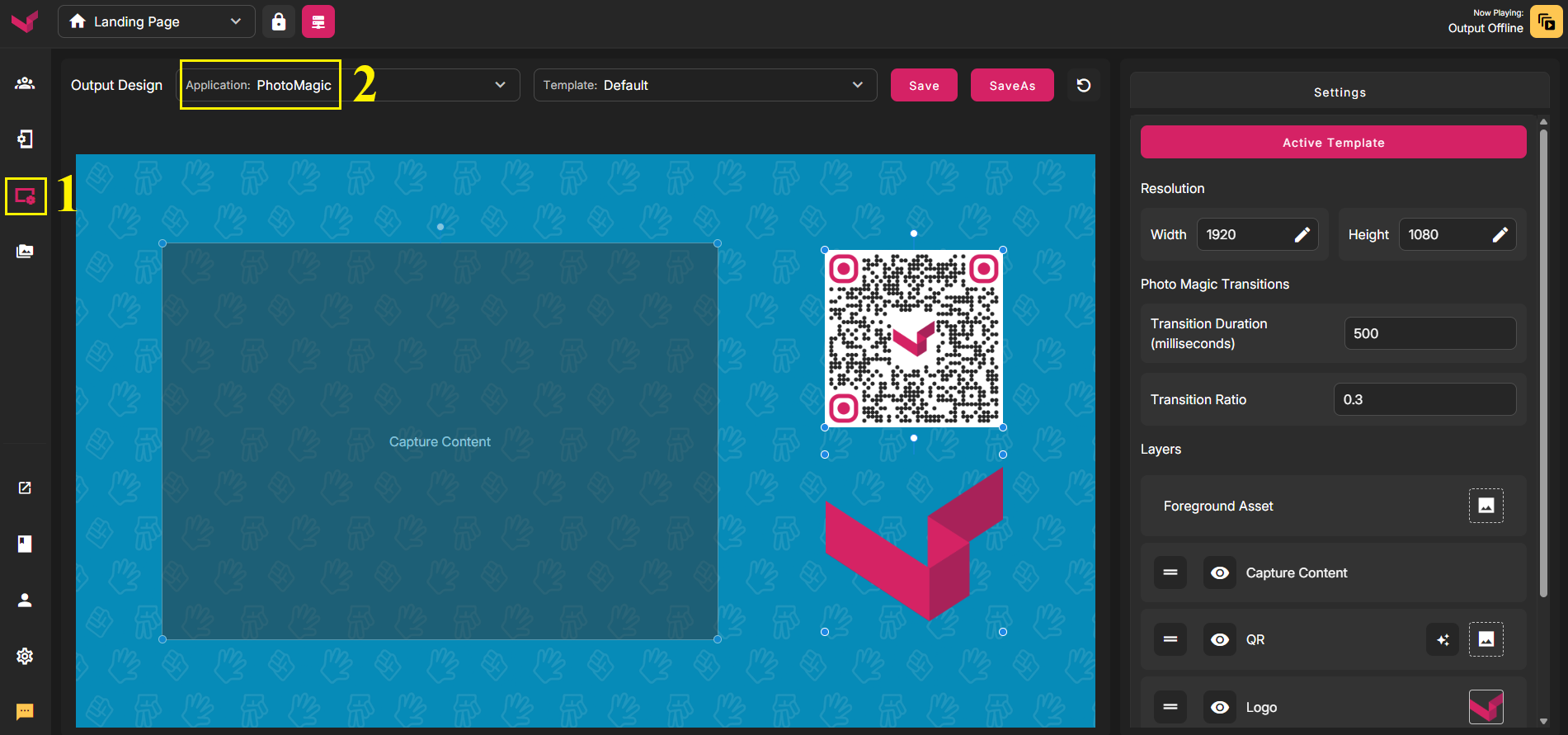Screen dimensions: 1568x735
Task: Open the Output Design sidebar icon
Action: coord(25,196)
